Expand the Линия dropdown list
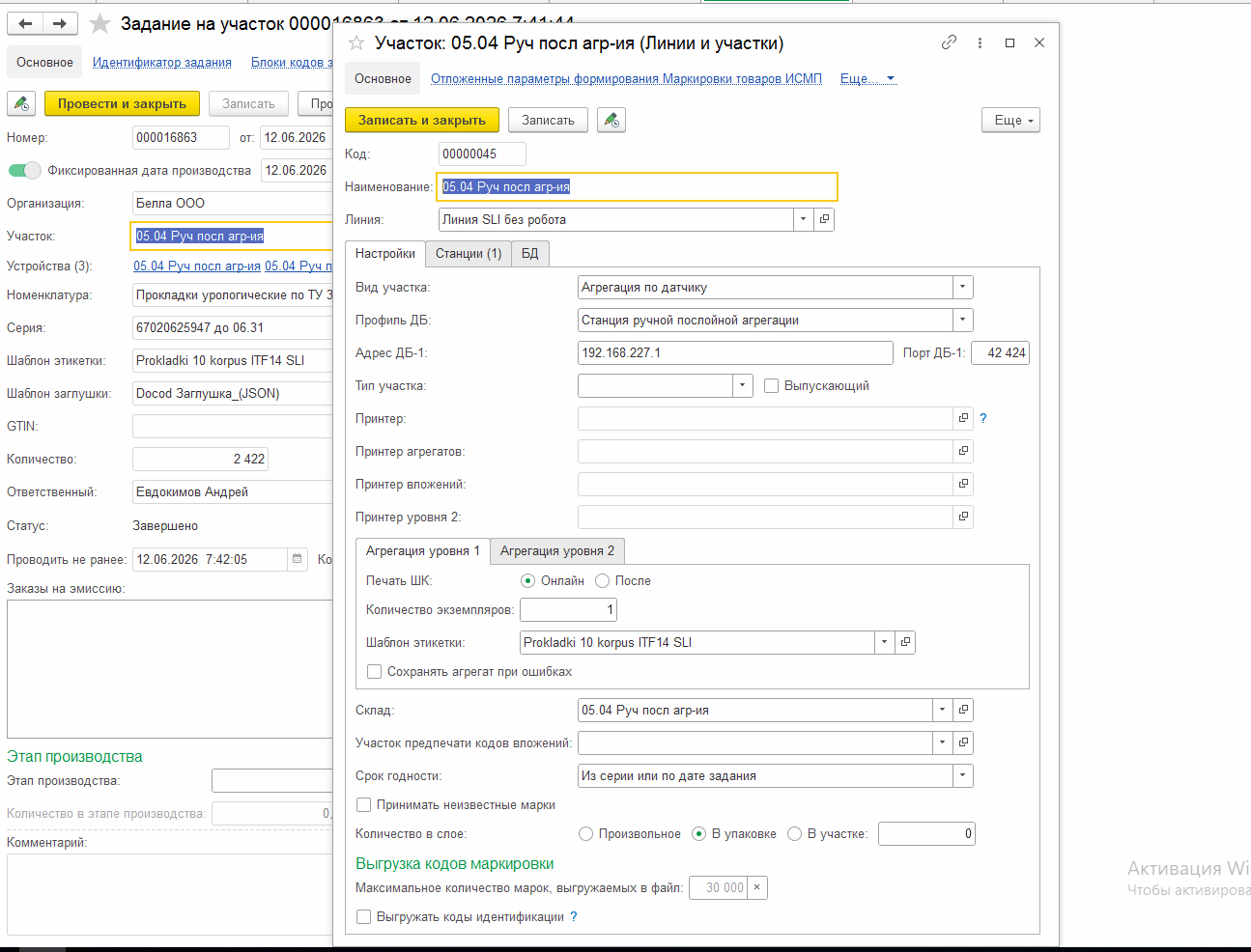Screen dimensions: 1251x952 click(x=804, y=219)
